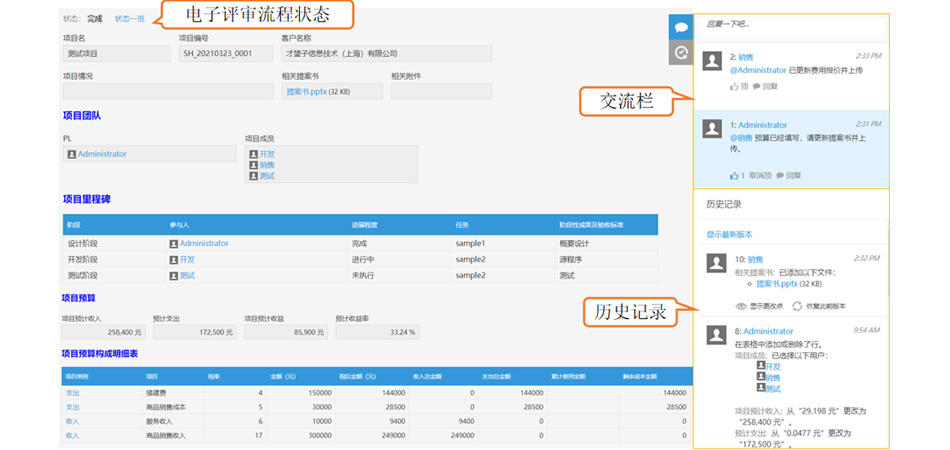Image resolution: width=950 pixels, height=450 pixels.
Task: Cancel the like with 取消顶
Action: click(760, 176)
